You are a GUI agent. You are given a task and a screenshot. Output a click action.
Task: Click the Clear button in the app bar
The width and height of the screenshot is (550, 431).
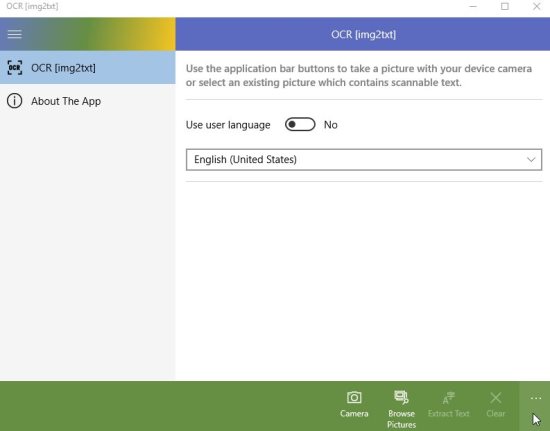tap(496, 404)
